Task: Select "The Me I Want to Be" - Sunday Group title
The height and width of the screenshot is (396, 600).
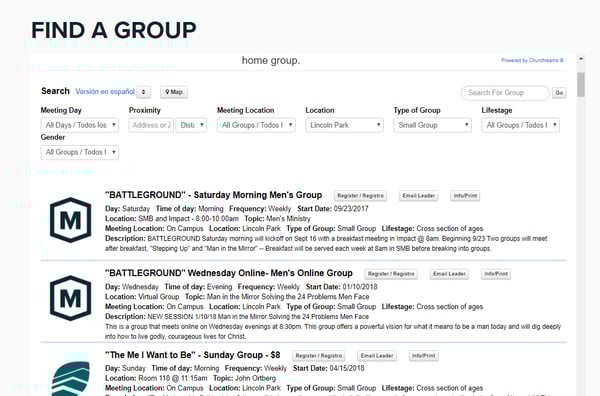Action: [x=193, y=355]
